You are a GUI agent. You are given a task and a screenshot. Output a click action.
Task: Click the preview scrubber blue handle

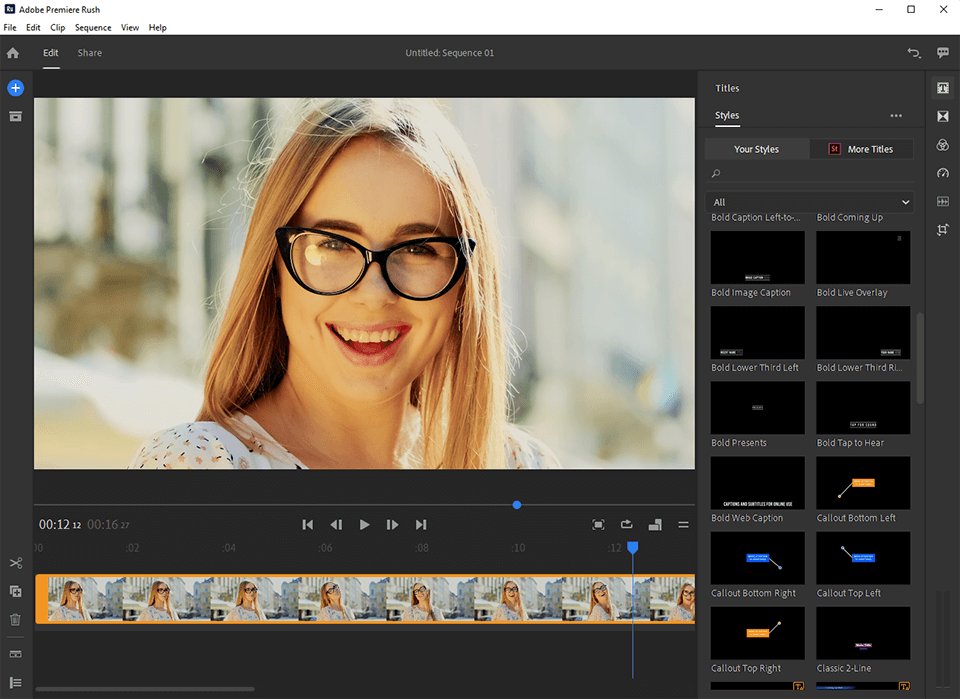(517, 505)
